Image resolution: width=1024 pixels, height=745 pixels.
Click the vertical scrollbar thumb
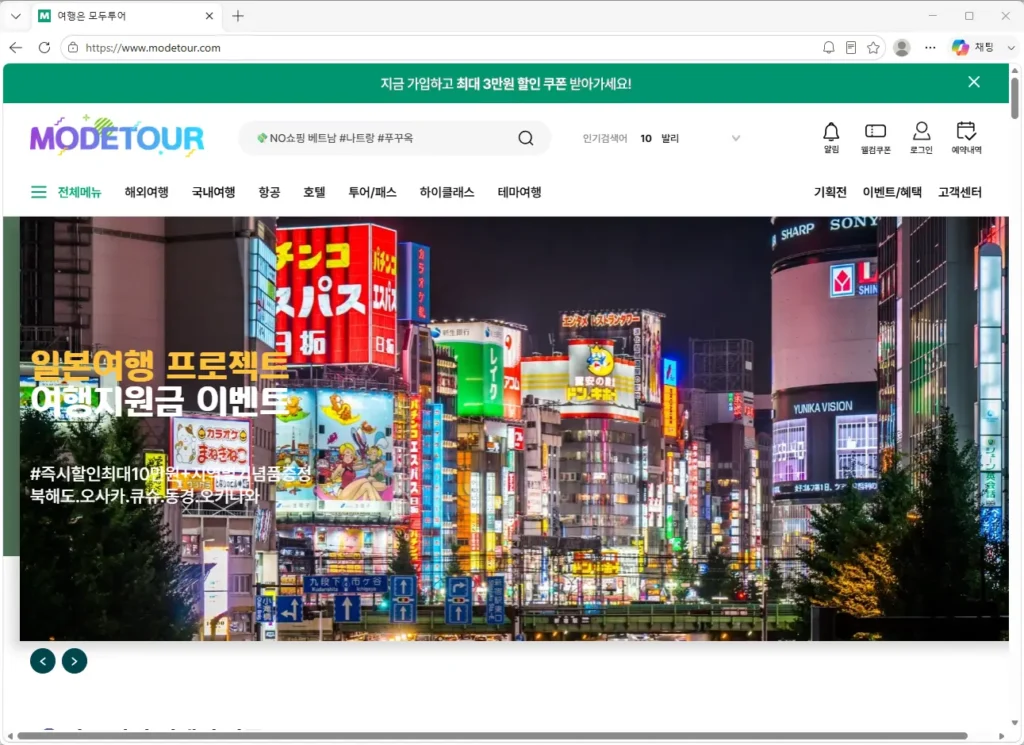tap(1015, 98)
